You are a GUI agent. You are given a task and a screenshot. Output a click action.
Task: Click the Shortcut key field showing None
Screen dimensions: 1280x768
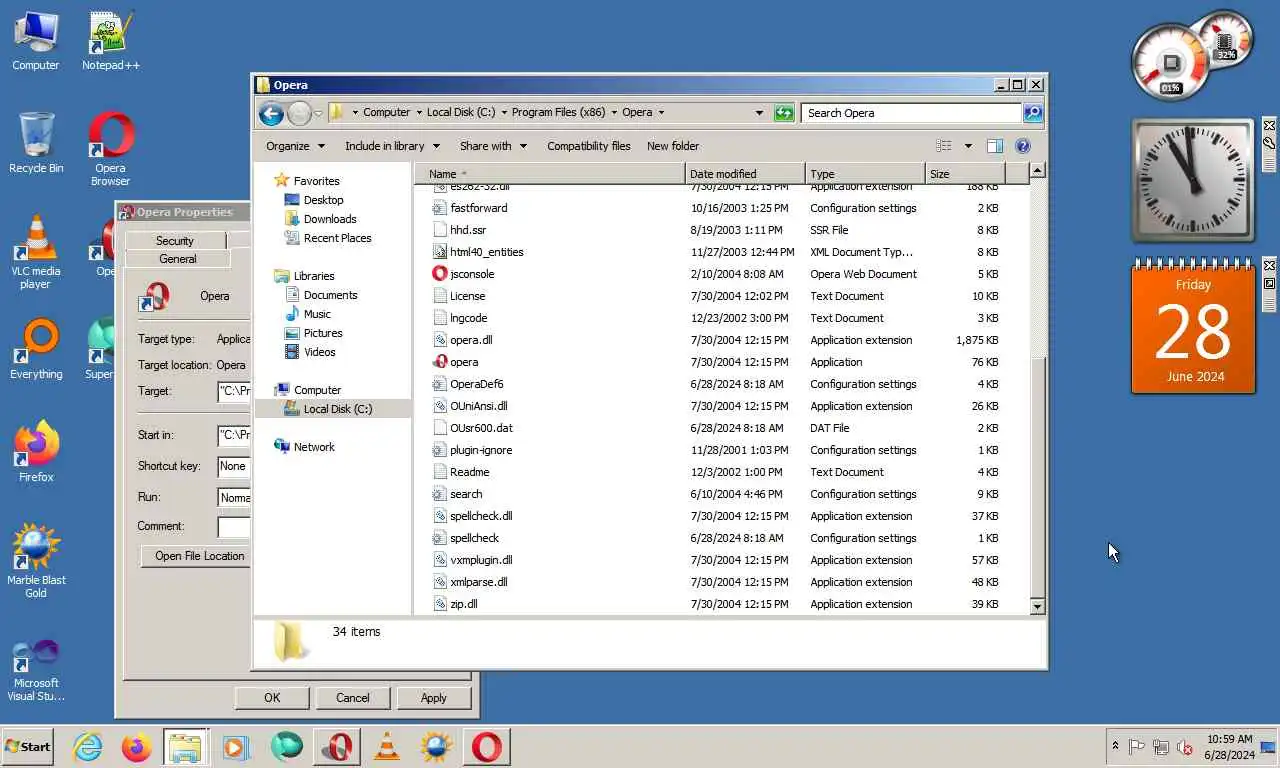[233, 466]
